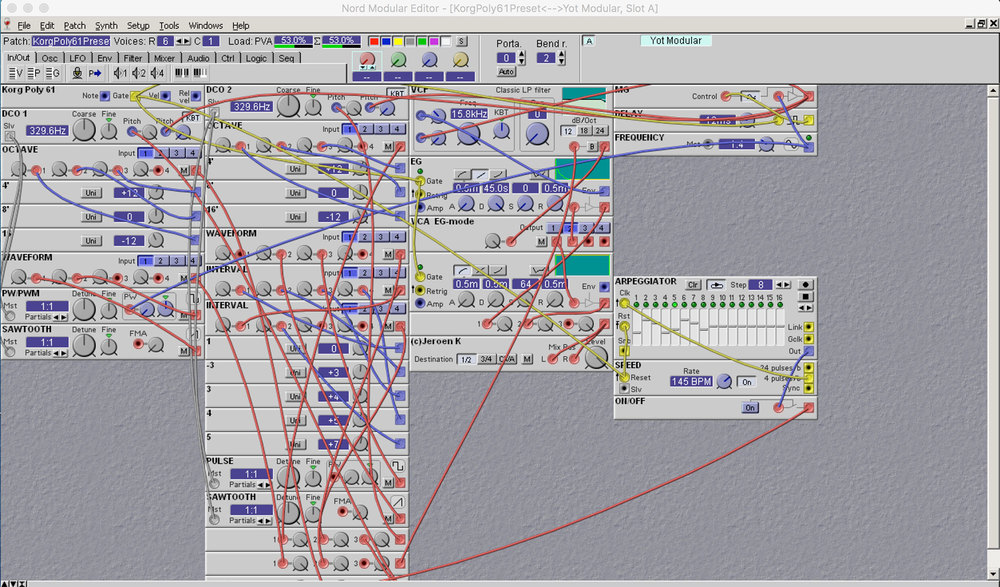Click the red cable color swatch
This screenshot has width=1000, height=587.
click(374, 41)
